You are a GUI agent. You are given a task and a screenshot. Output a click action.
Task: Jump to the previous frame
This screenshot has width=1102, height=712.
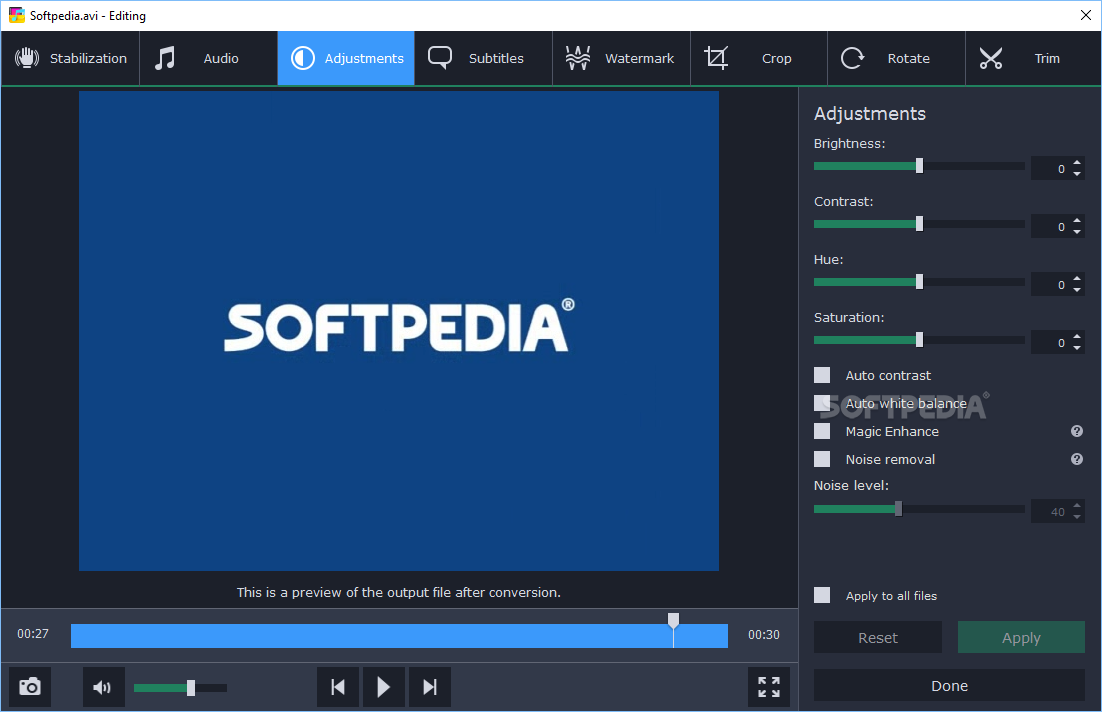[338, 687]
